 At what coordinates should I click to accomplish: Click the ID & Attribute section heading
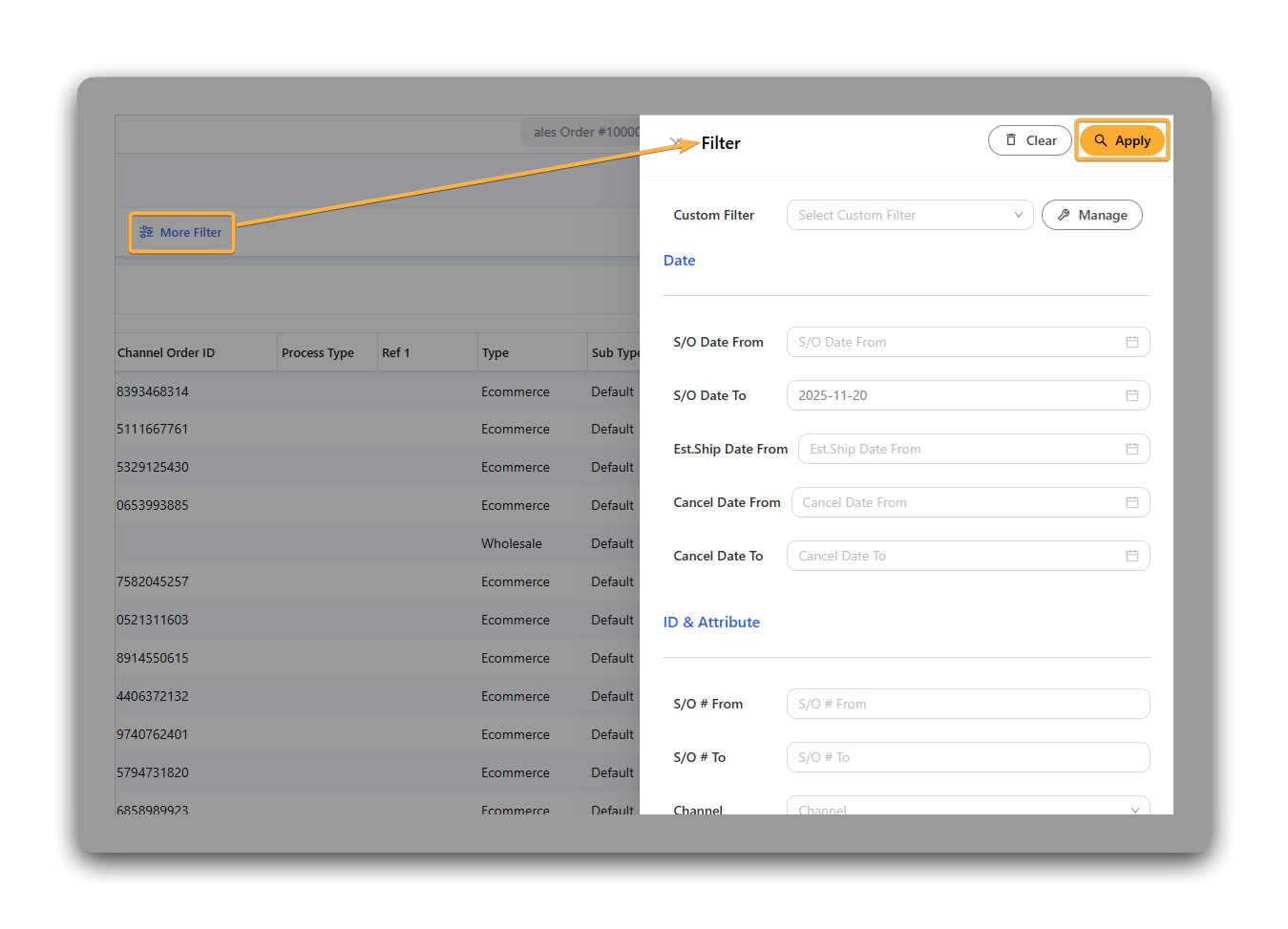point(711,623)
